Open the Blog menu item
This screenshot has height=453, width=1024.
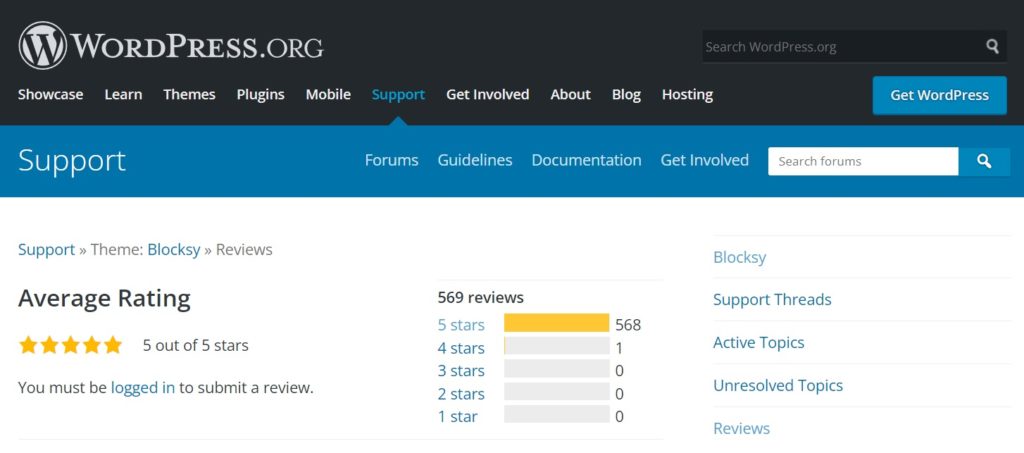626,95
